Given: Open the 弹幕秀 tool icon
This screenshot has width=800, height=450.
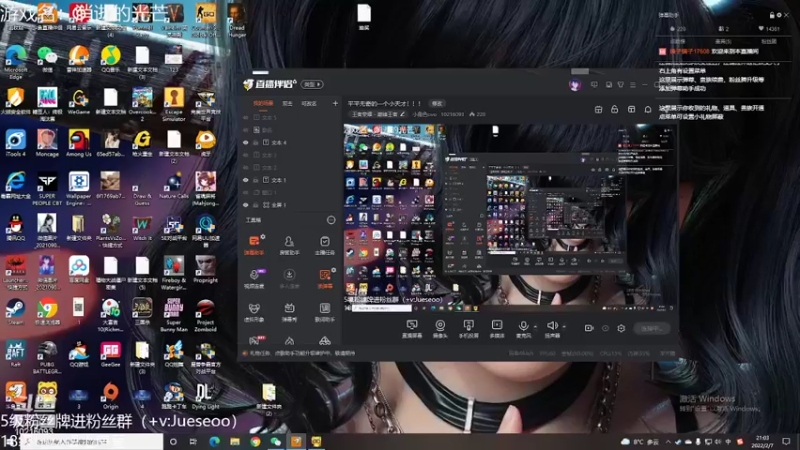Looking at the screenshot, I should (289, 312).
